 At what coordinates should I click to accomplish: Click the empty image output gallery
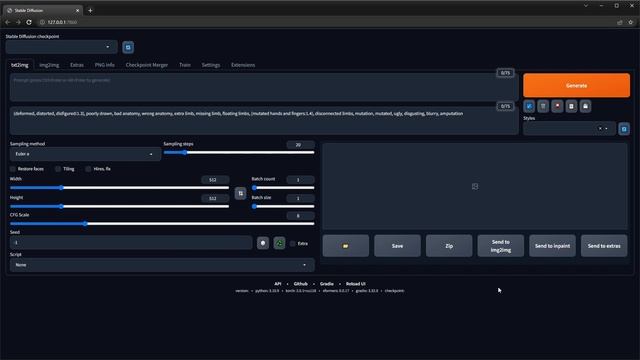(475, 186)
